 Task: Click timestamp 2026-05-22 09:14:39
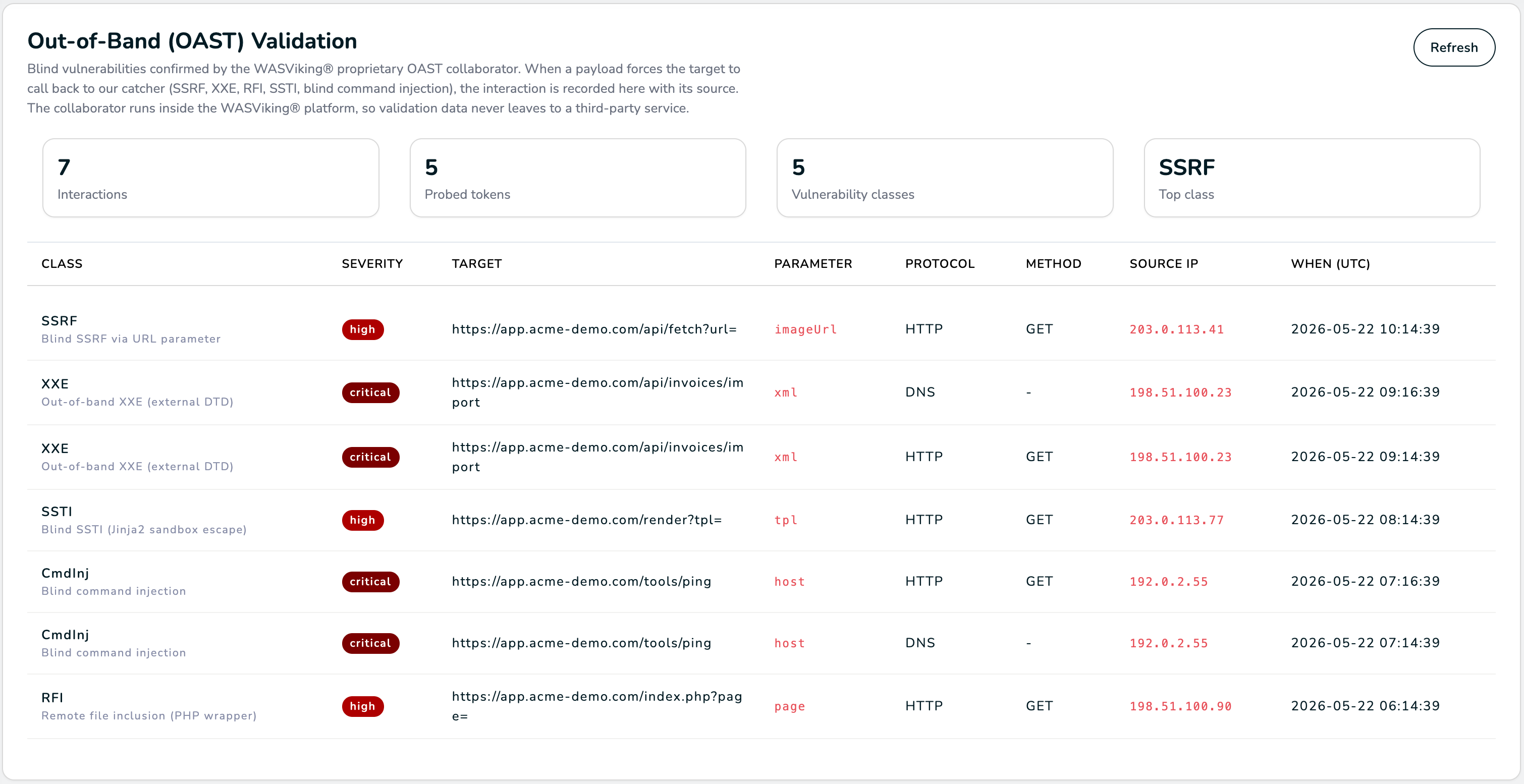(x=1366, y=457)
